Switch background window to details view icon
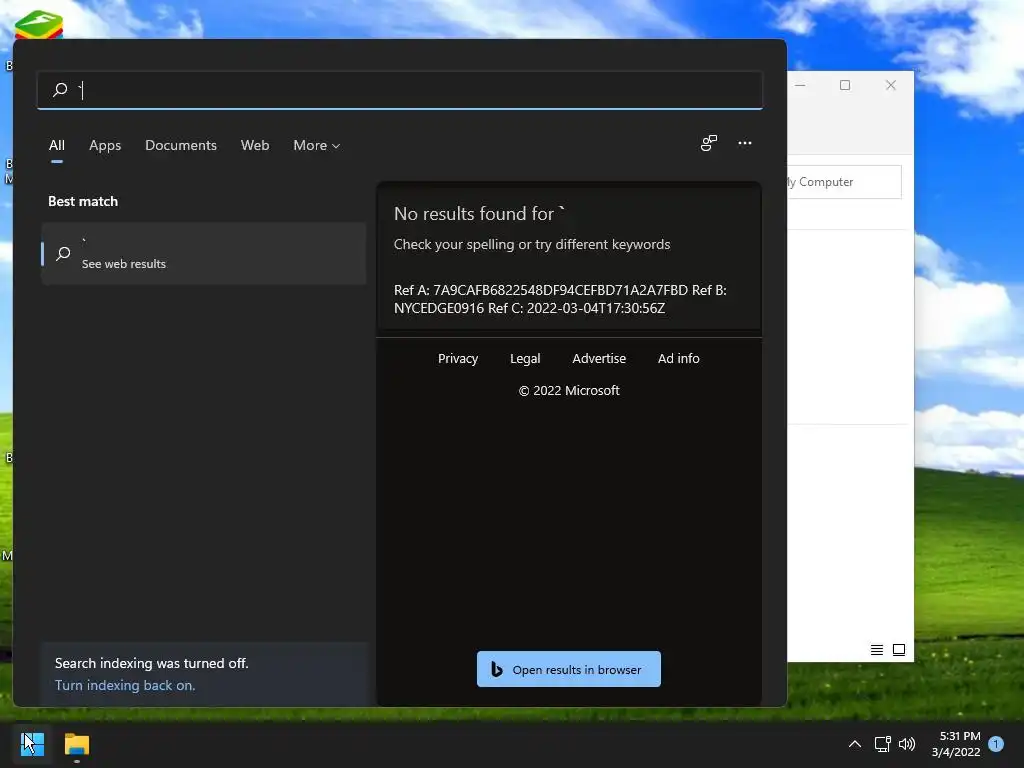This screenshot has width=1024, height=768. (x=876, y=650)
